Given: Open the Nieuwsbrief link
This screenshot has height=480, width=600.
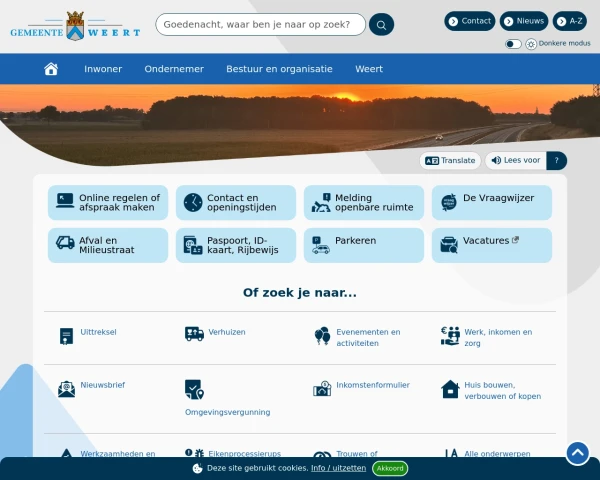Looking at the screenshot, I should pos(103,385).
